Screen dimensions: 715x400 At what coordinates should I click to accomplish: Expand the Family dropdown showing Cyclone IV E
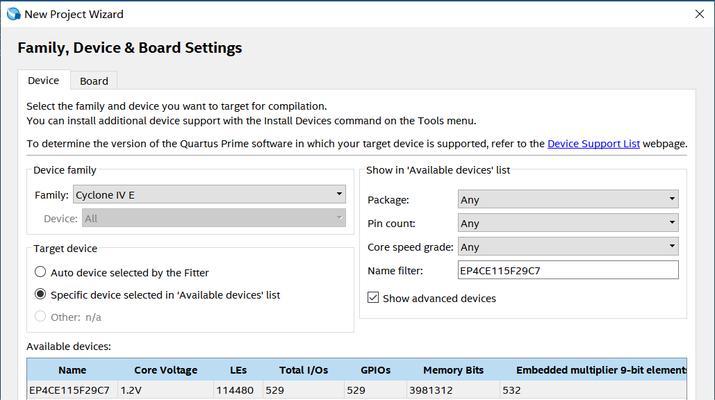click(209, 195)
